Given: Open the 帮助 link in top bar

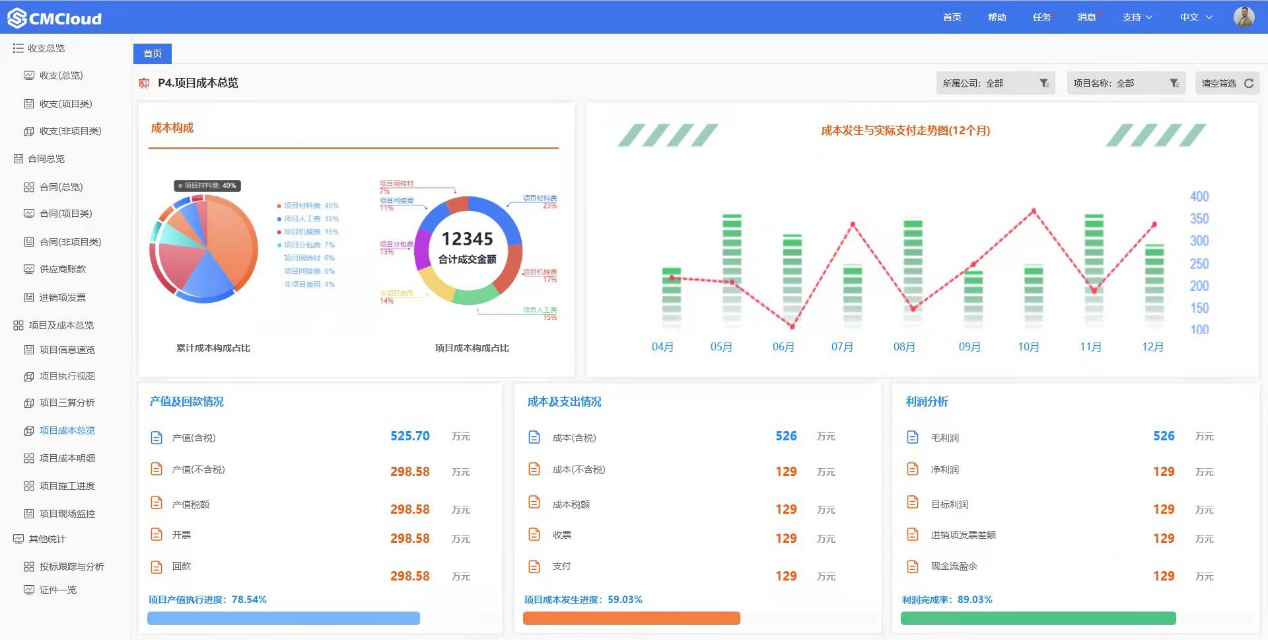Looking at the screenshot, I should click(x=997, y=17).
